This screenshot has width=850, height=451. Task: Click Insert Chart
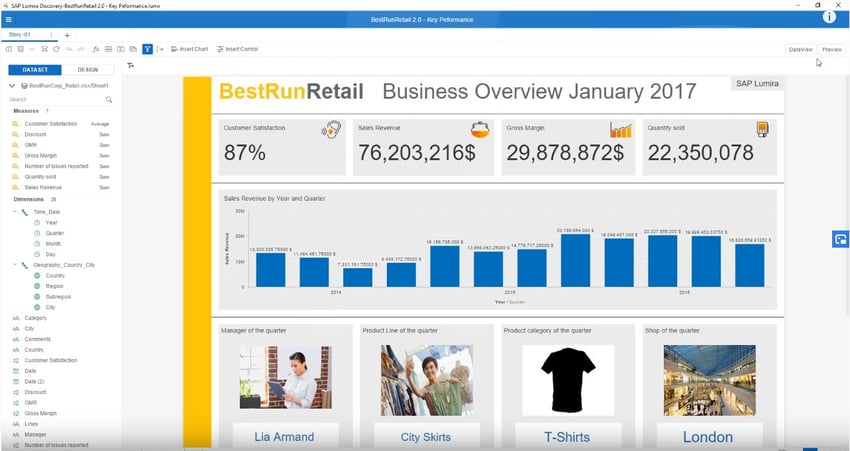pos(189,49)
